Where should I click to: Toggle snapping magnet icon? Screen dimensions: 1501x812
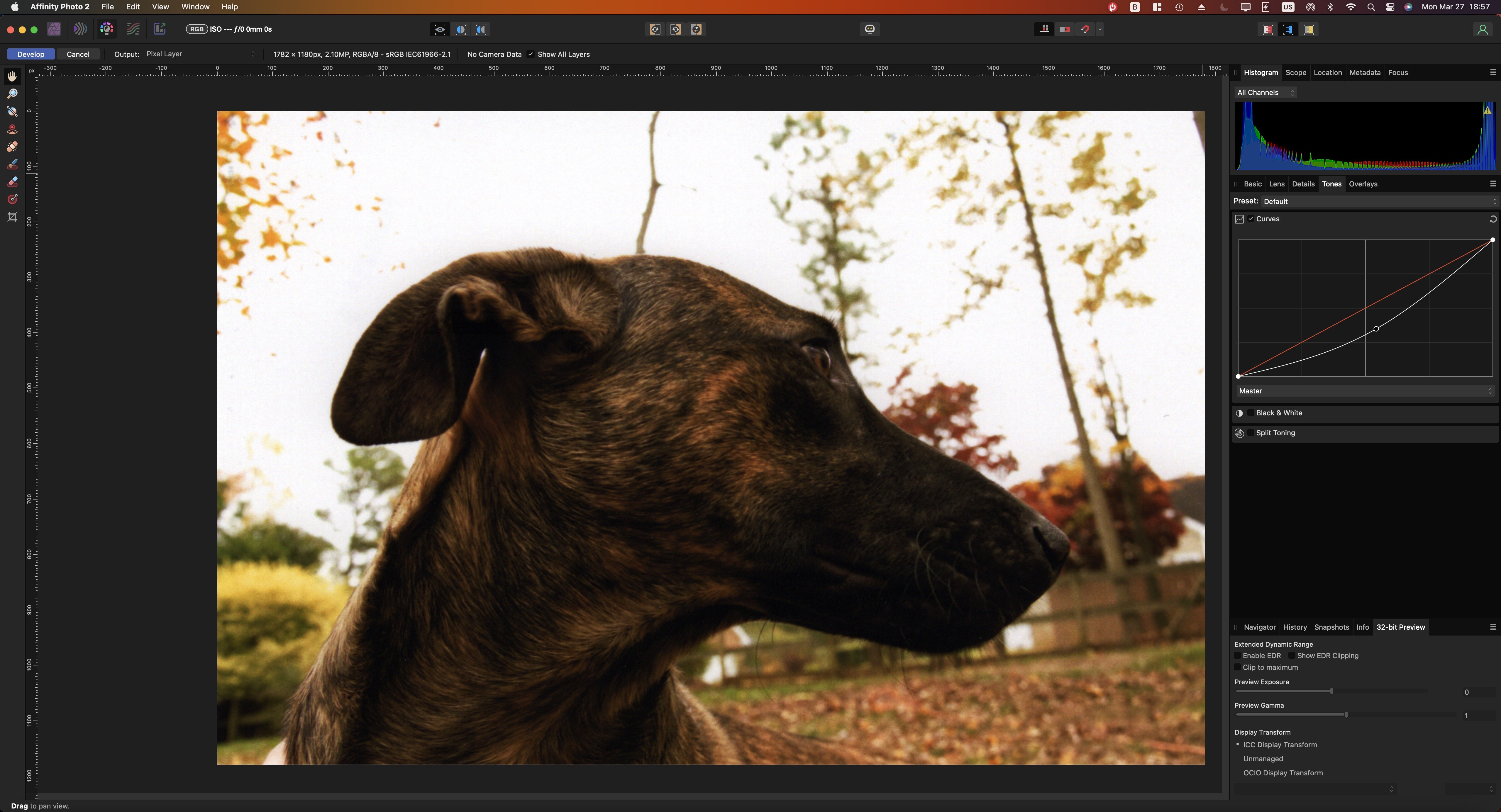pos(1085,29)
